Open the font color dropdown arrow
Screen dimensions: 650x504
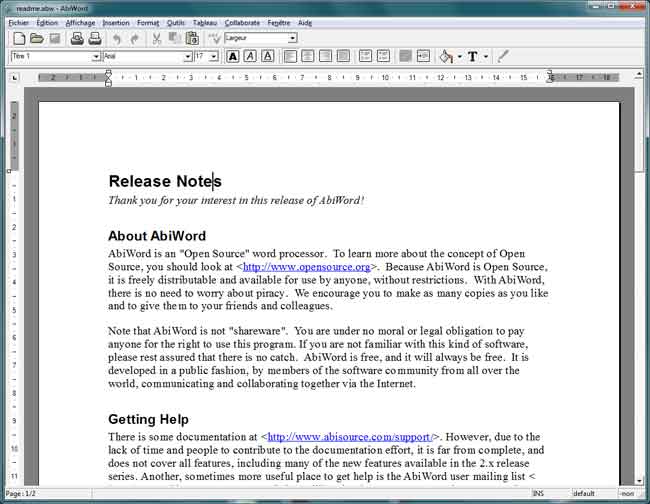click(486, 57)
